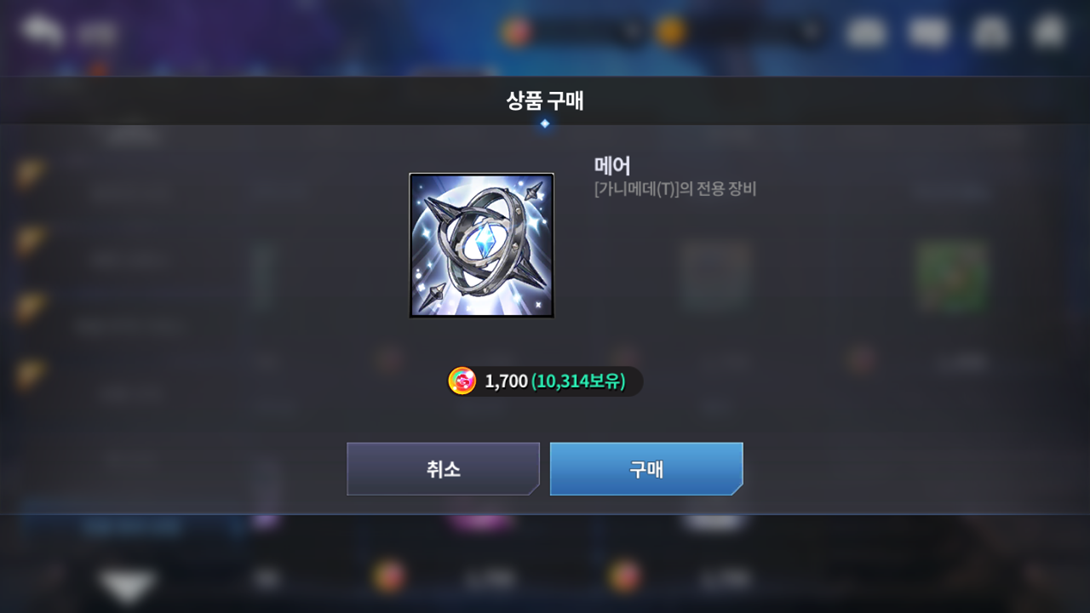Open the third white icon in top-right row
The width and height of the screenshot is (1090, 613).
coord(990,32)
